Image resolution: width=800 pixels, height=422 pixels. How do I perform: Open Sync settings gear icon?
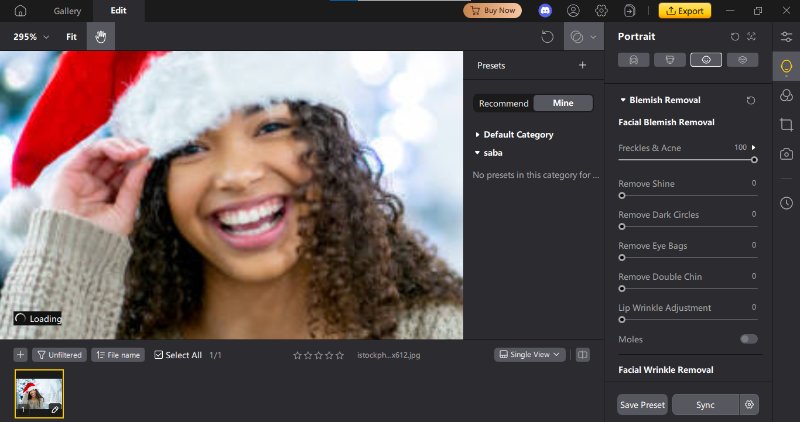coord(748,405)
